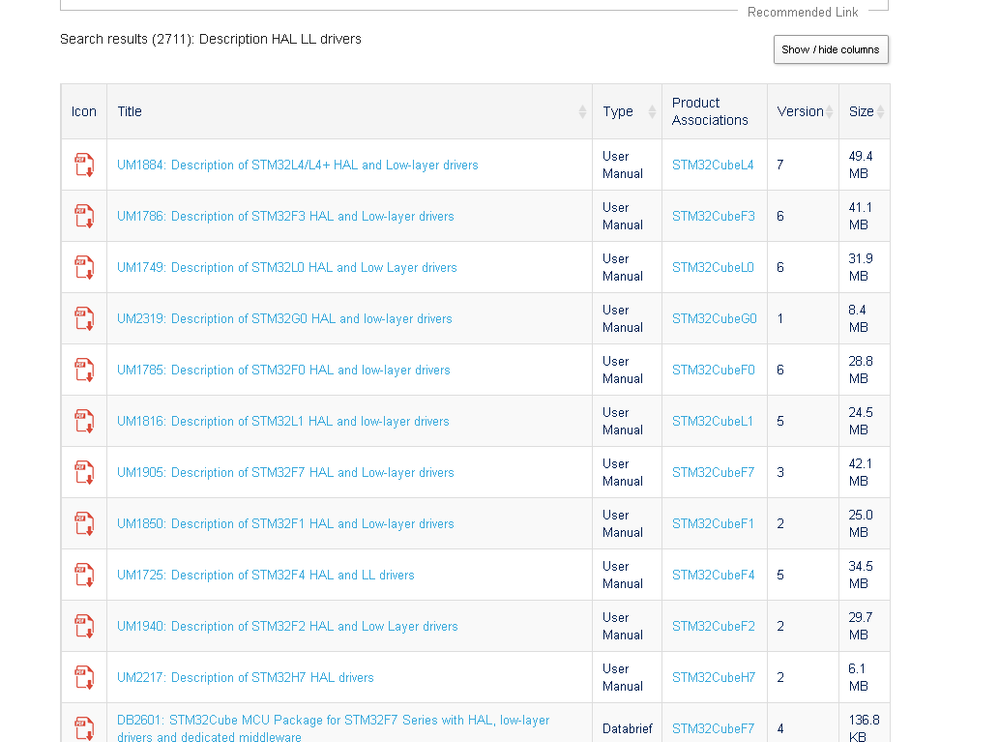Screen dimensions: 999x742
Task: Click the Recommended Link label
Action: [803, 12]
